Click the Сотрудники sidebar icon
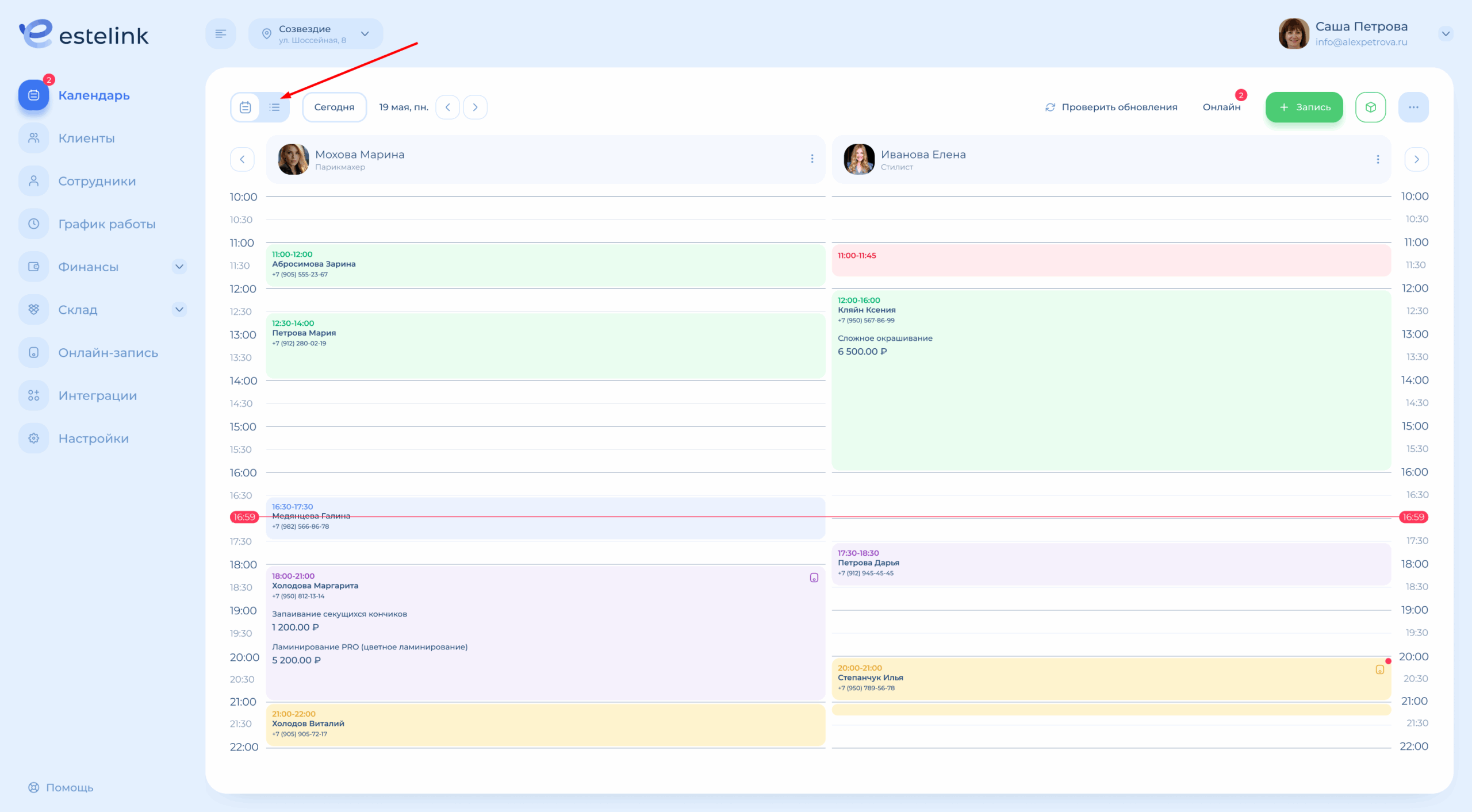 (x=34, y=182)
